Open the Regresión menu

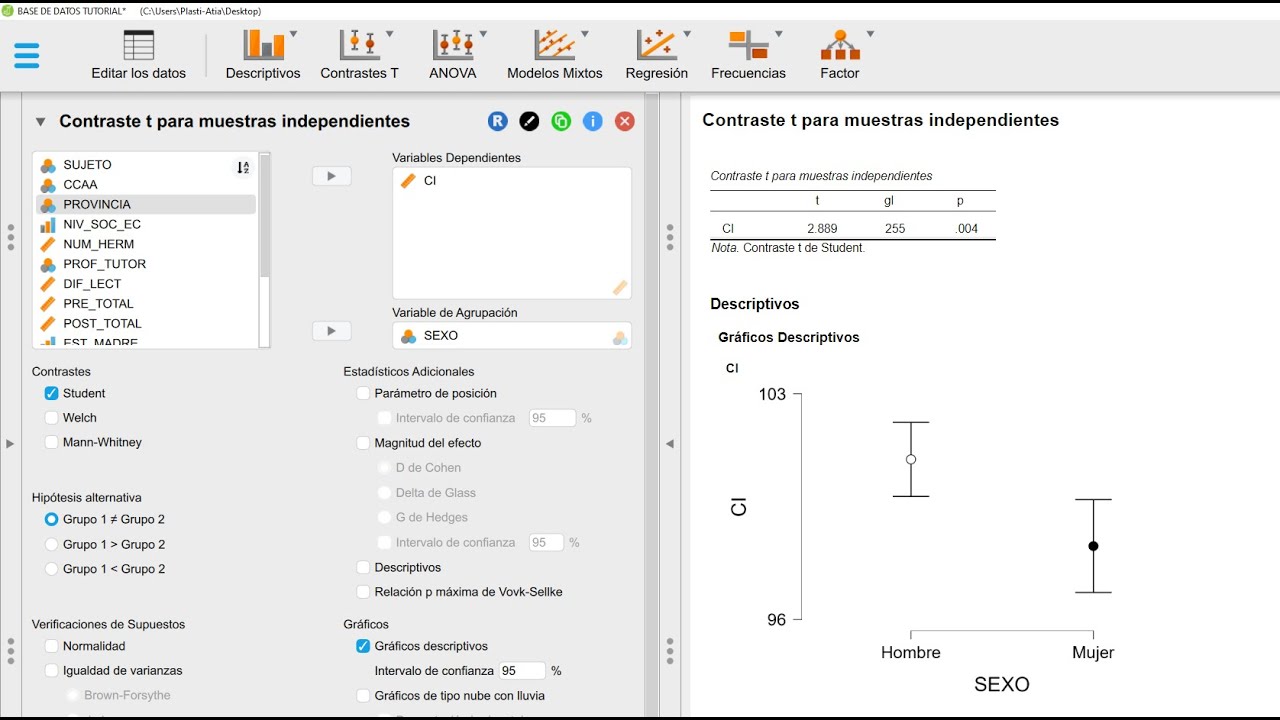(x=657, y=55)
